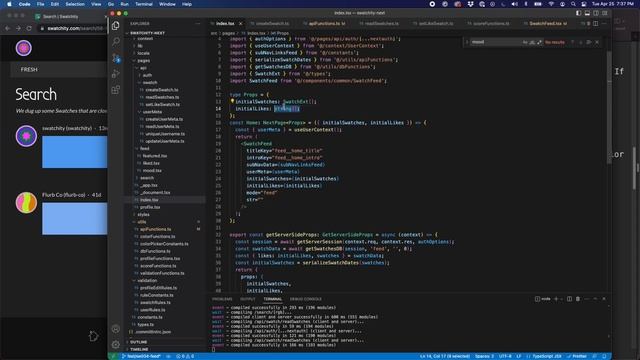Viewport: 640px width, 360px height.
Task: Click the first blue swatch in browser
Action: 75,152
